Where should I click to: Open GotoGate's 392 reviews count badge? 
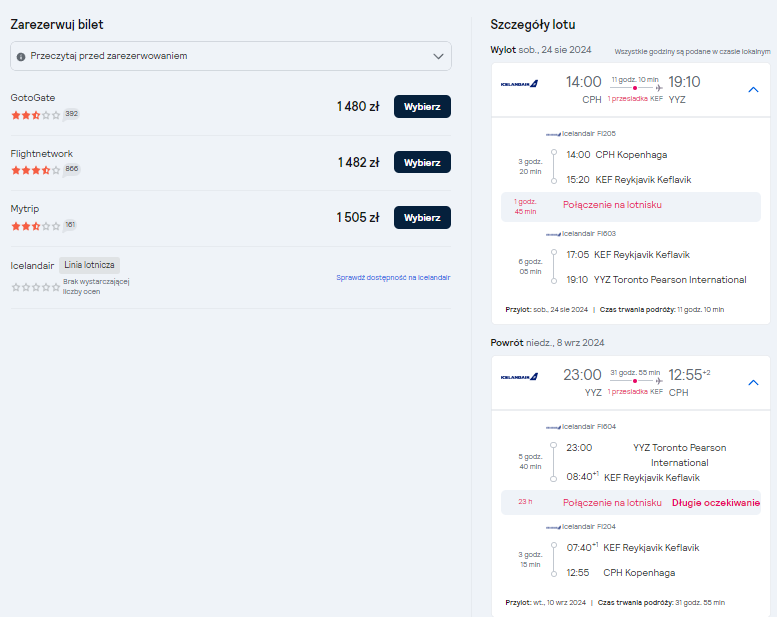click(71, 114)
